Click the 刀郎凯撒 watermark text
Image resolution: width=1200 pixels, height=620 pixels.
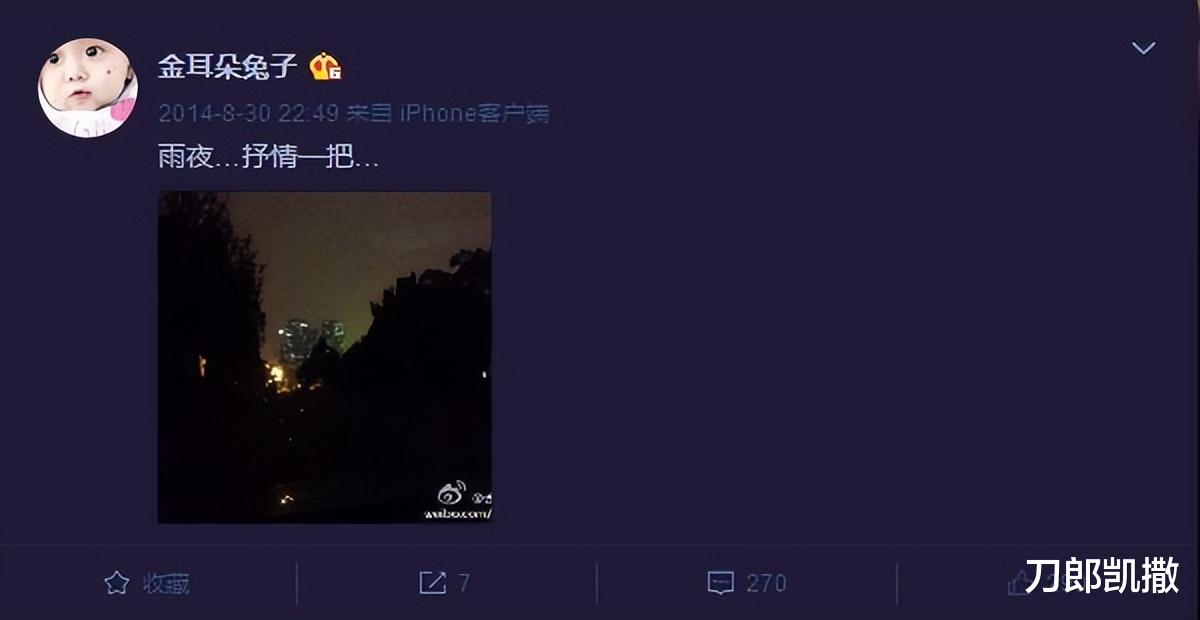[1102, 577]
